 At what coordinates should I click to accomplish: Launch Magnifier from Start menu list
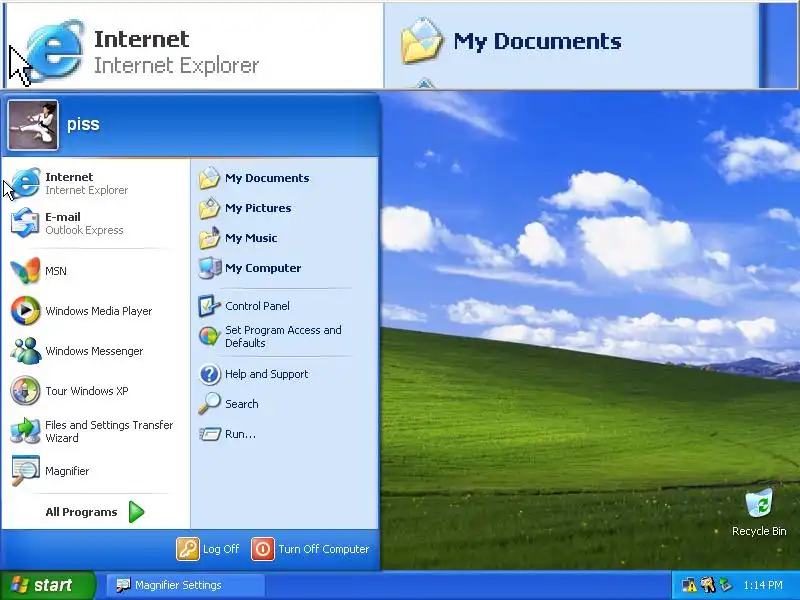96,470
